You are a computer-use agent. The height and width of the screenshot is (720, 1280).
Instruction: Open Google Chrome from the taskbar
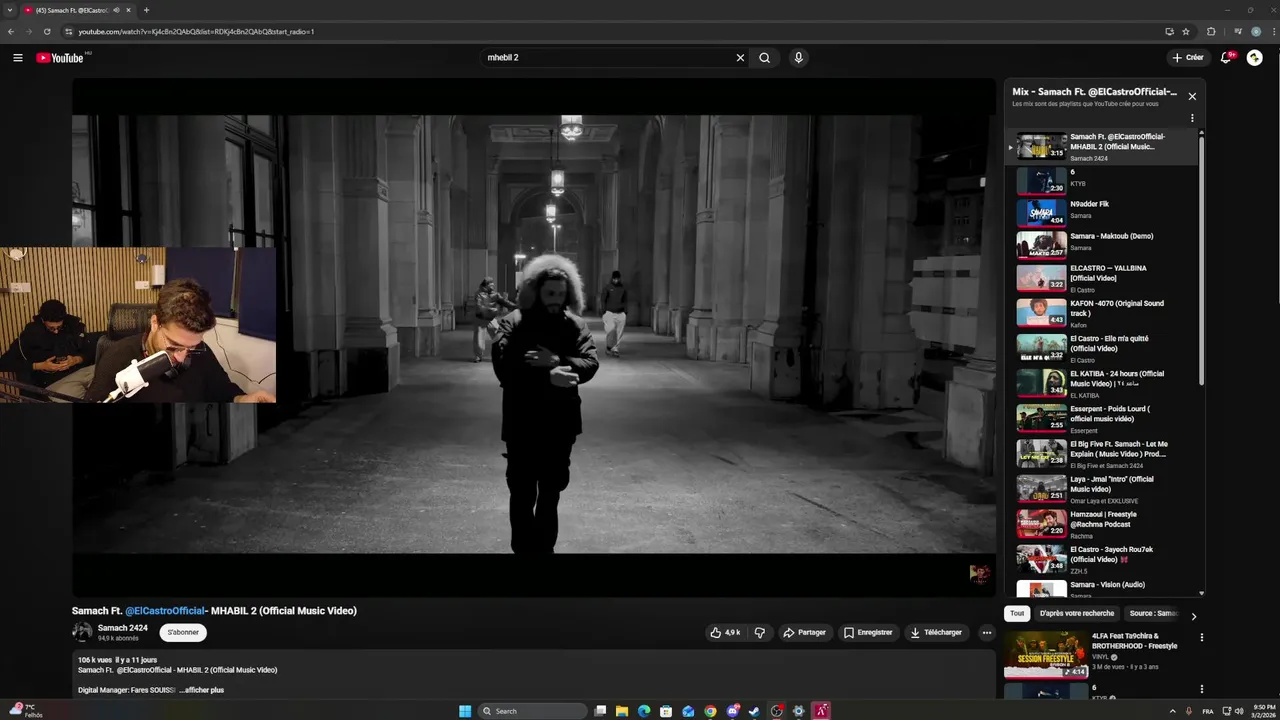[710, 711]
